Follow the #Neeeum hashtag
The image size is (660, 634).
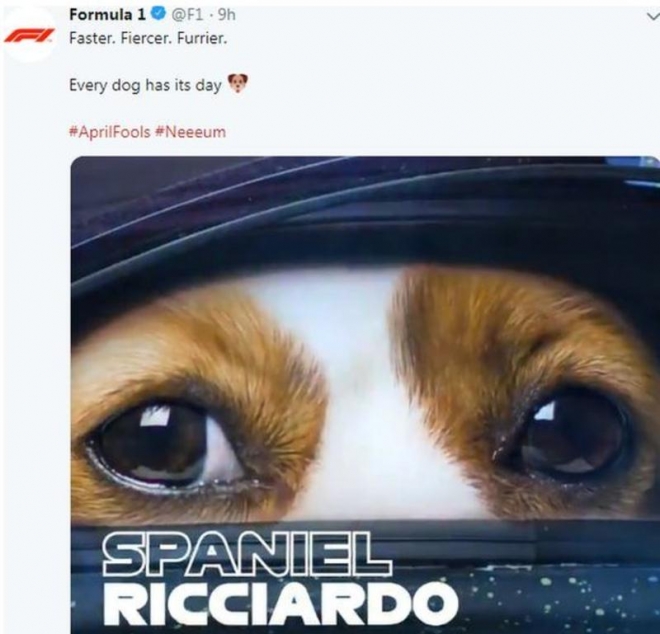coord(190,132)
